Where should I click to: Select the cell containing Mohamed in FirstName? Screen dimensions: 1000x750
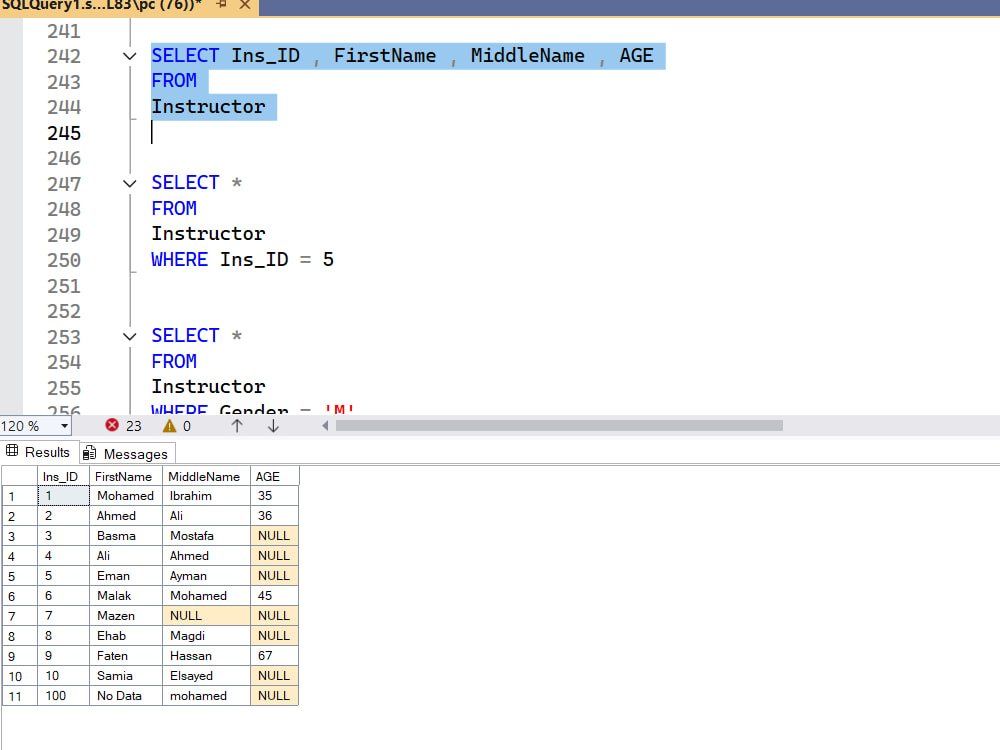point(126,496)
